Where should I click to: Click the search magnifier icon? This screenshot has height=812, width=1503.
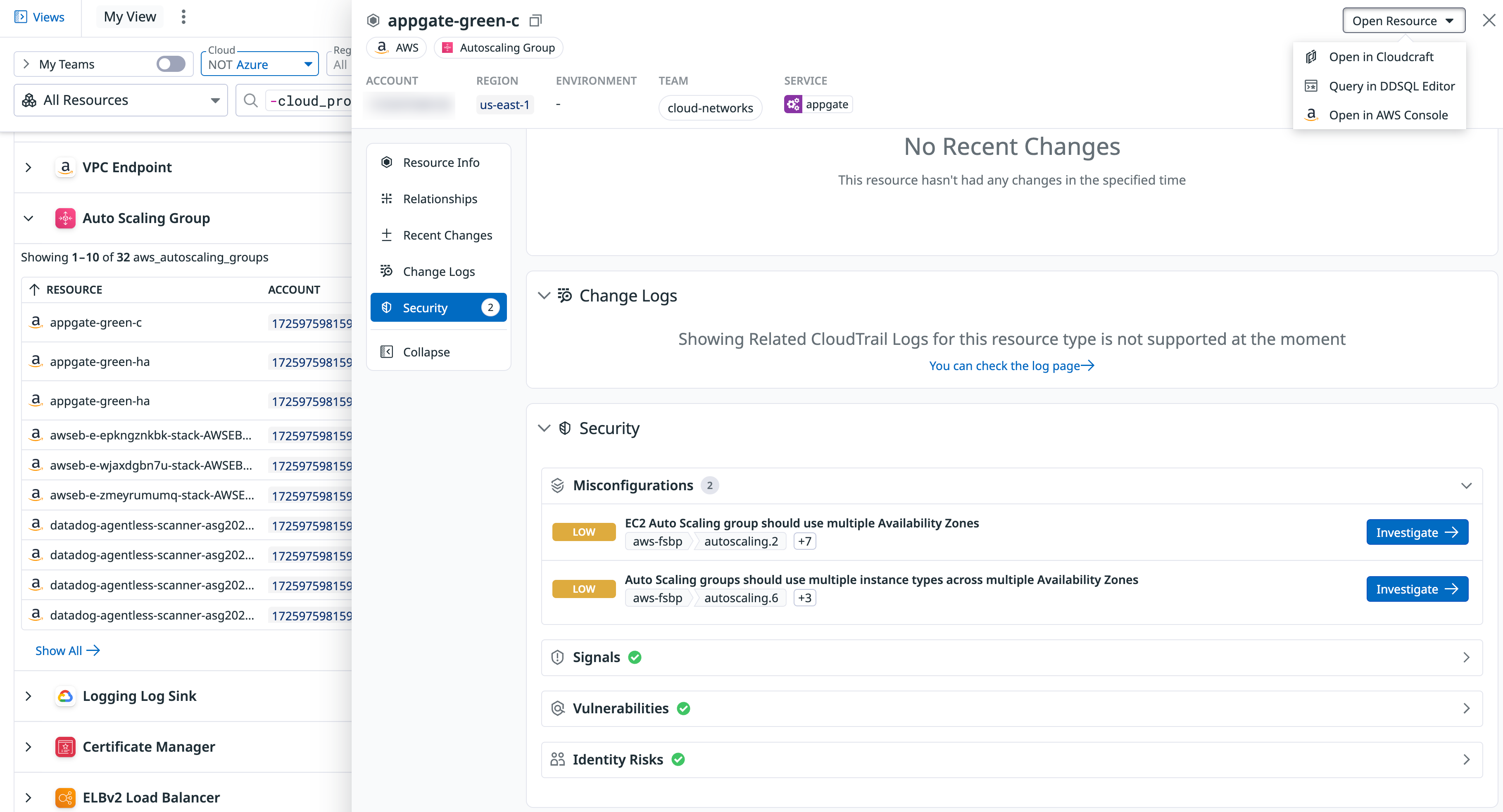point(251,100)
